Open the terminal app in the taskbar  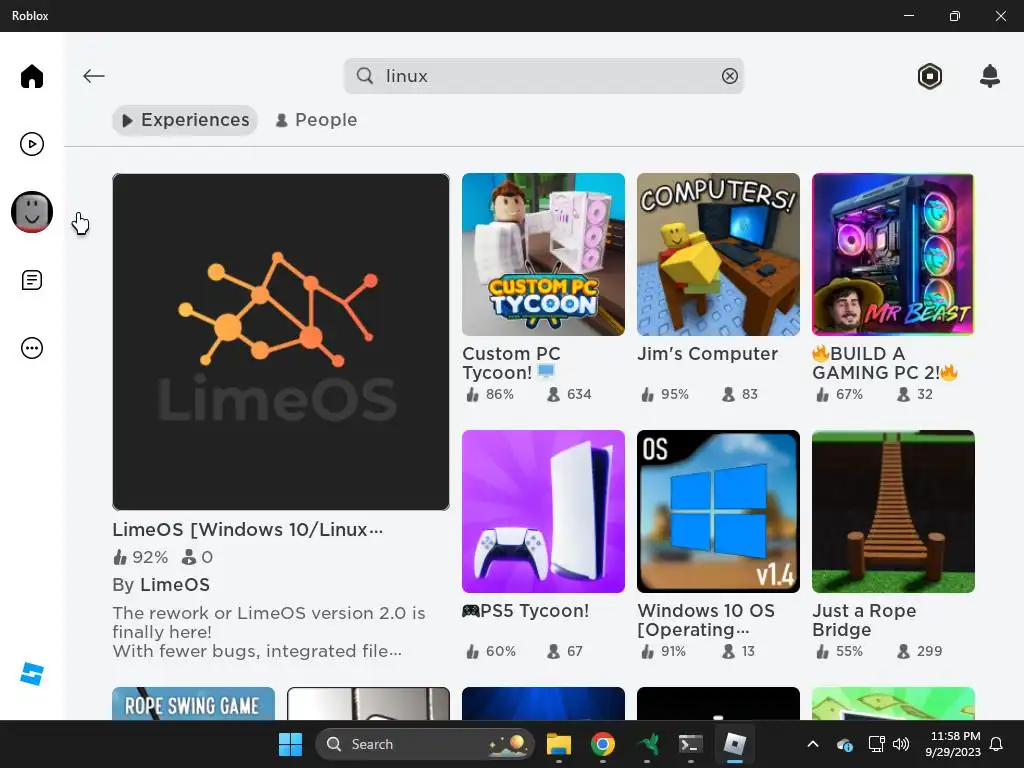tap(690, 744)
